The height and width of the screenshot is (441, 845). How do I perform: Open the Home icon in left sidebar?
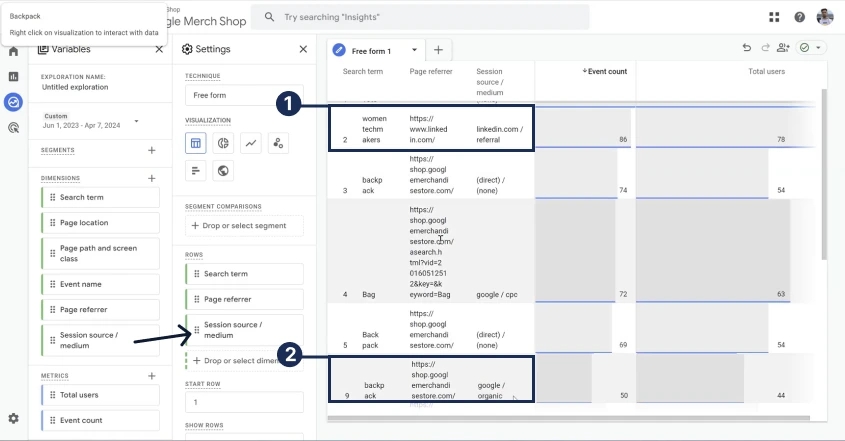13,52
